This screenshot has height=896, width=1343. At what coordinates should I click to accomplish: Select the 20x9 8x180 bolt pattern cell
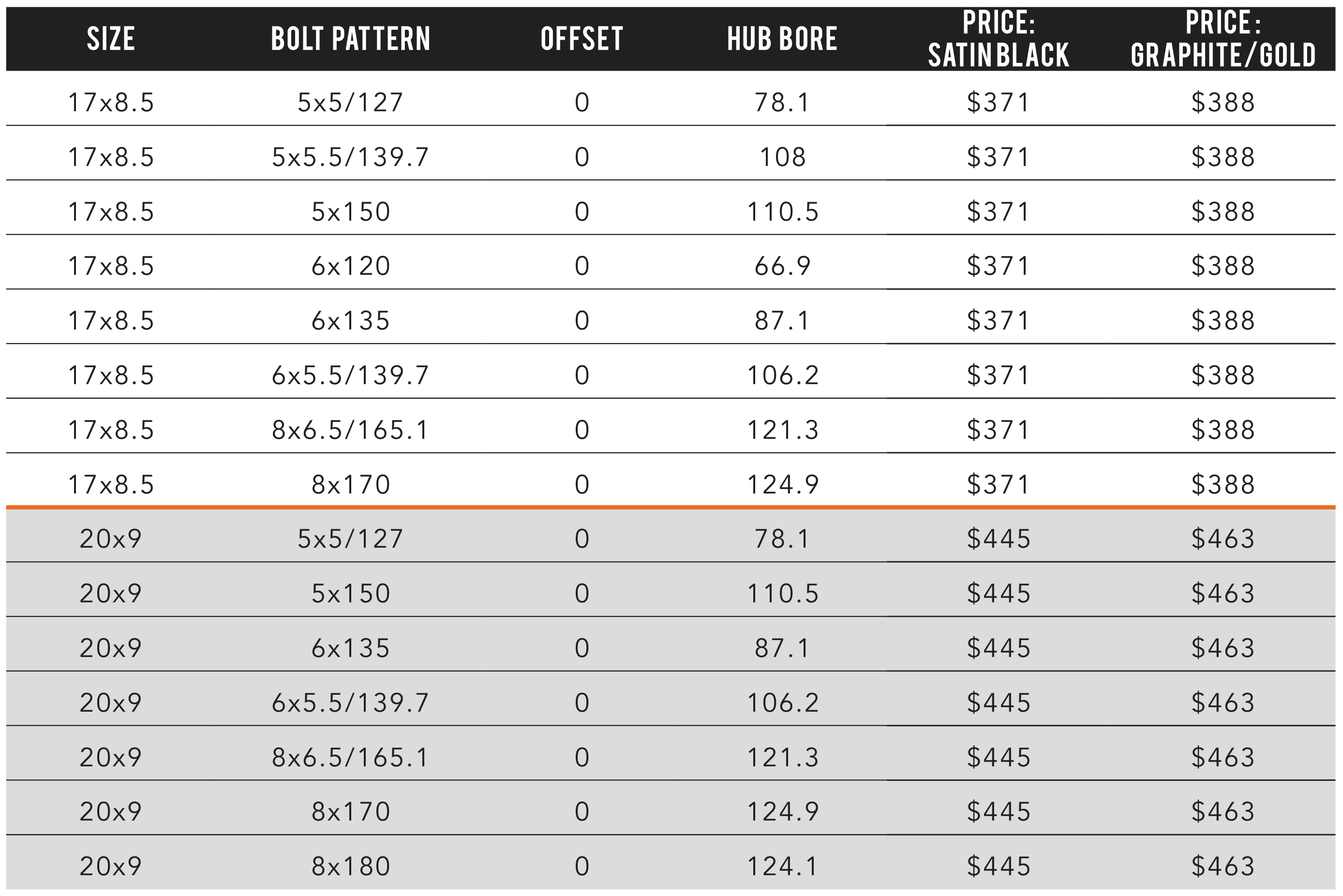tap(350, 866)
